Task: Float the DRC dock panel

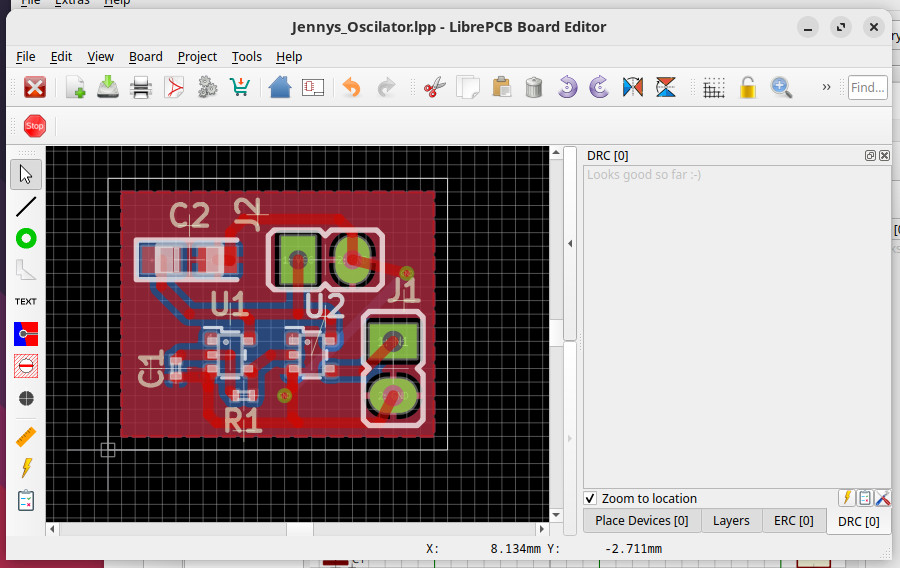Action: point(870,156)
